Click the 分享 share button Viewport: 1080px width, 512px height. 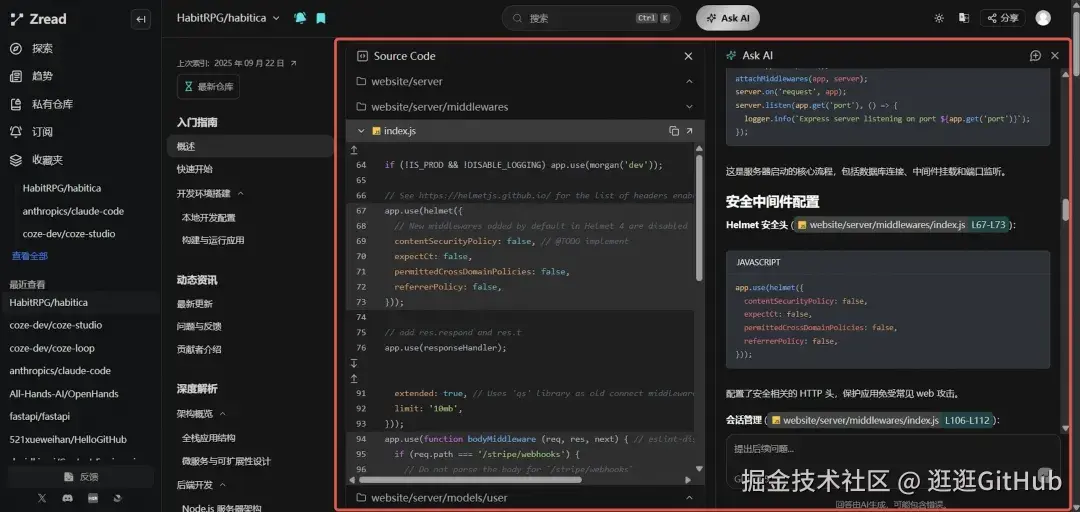[1003, 19]
